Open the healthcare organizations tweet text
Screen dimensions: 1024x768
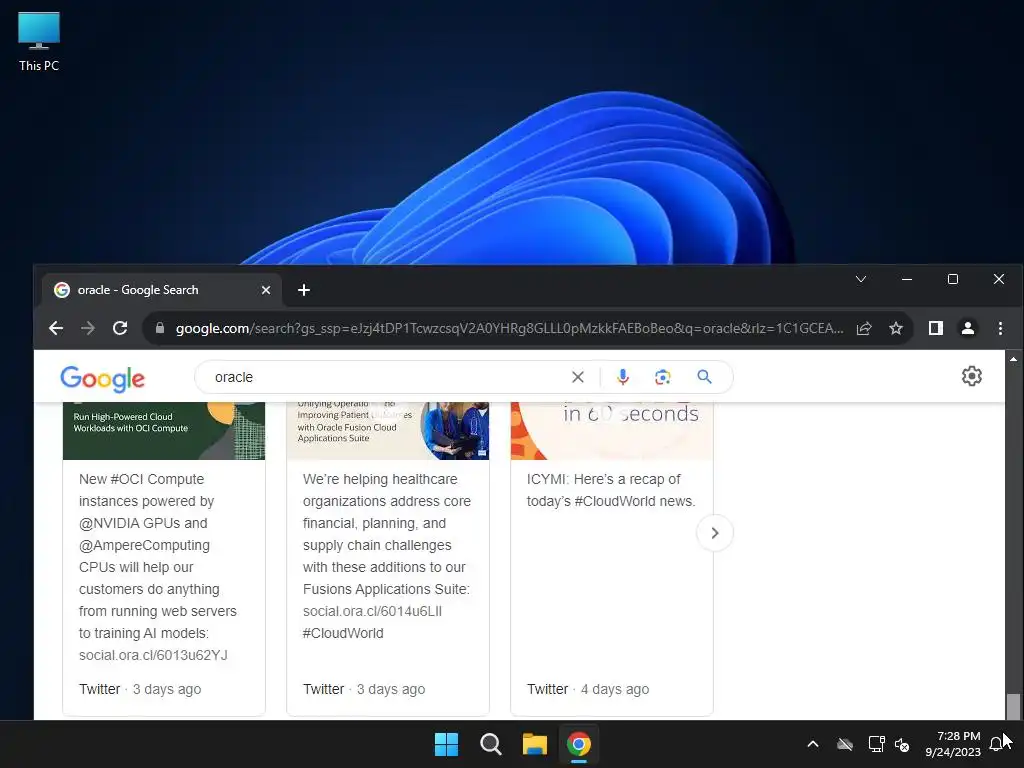tap(387, 556)
